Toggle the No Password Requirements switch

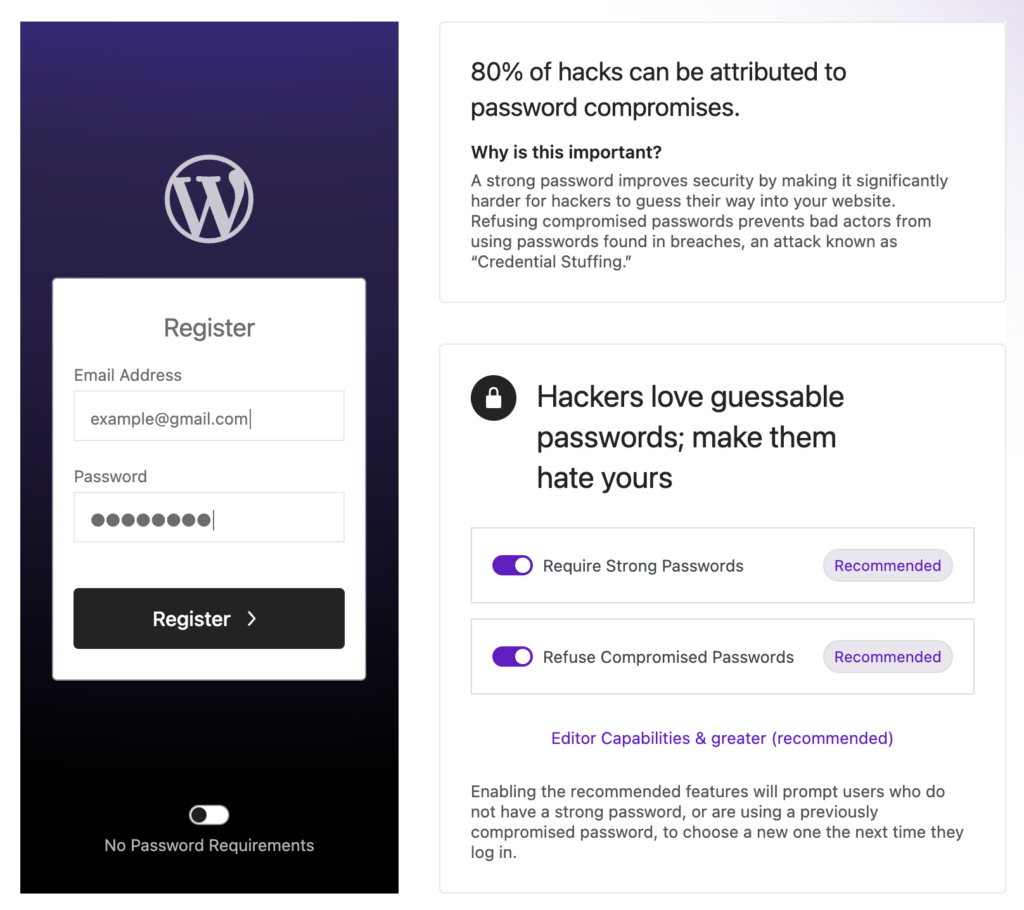pyautogui.click(x=209, y=815)
